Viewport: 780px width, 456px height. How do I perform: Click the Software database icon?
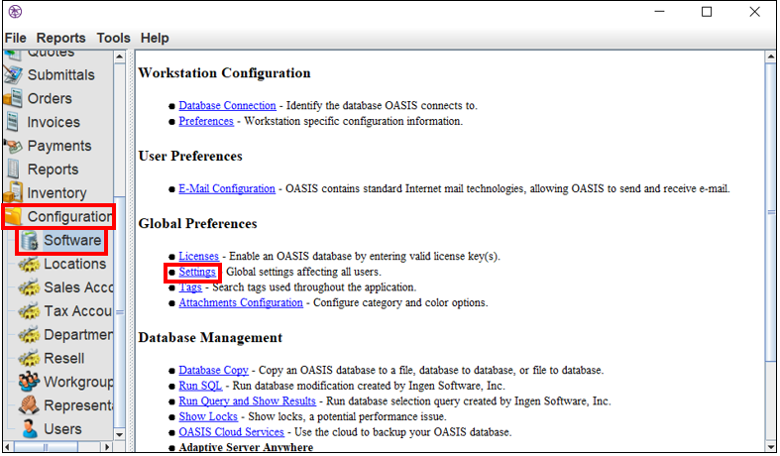click(29, 240)
